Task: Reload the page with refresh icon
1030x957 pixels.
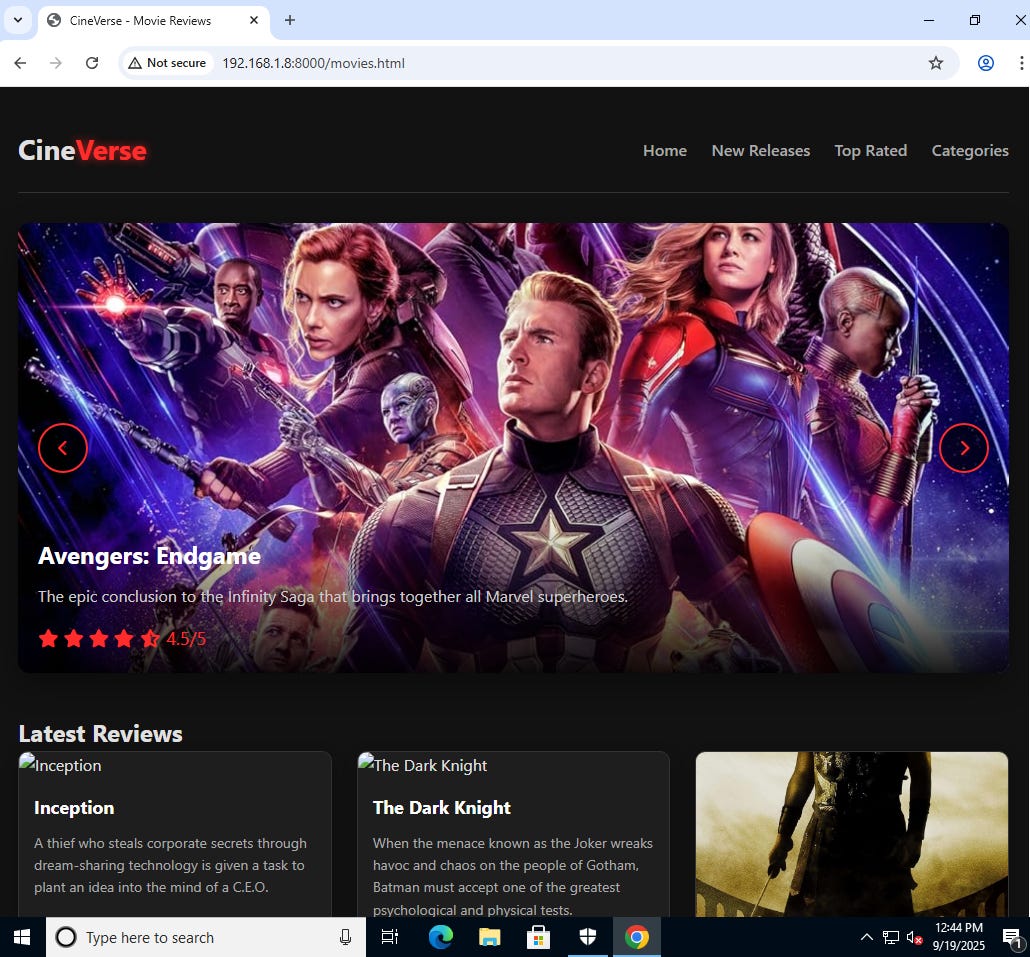Action: [92, 63]
